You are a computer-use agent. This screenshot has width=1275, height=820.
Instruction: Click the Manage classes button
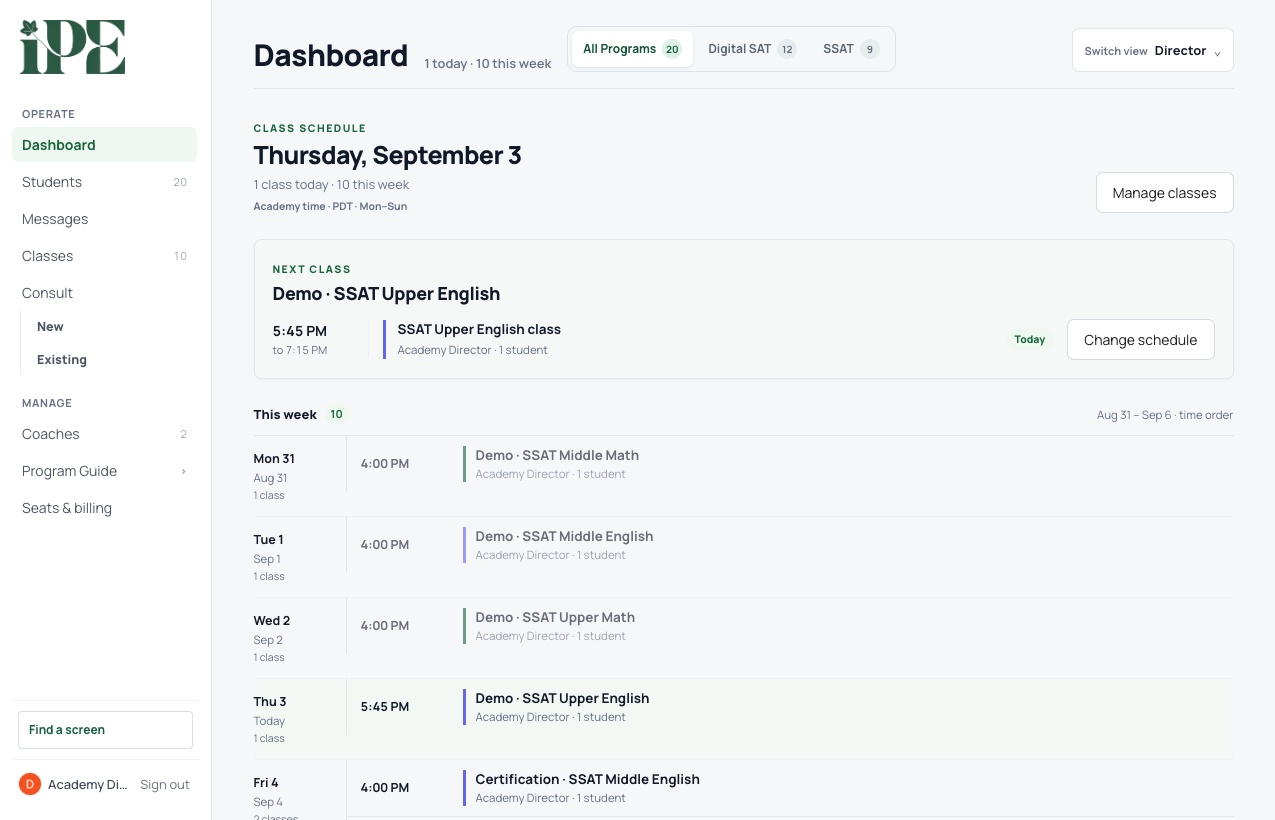coord(1164,193)
